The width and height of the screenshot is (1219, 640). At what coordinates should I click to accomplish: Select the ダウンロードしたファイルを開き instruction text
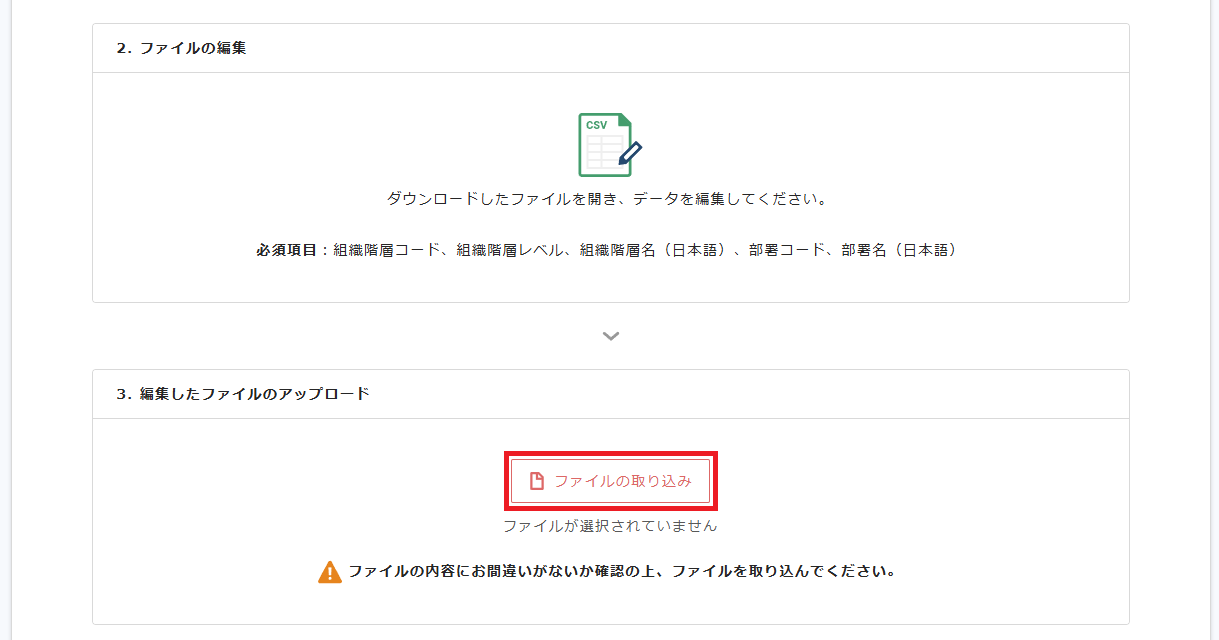pos(609,198)
